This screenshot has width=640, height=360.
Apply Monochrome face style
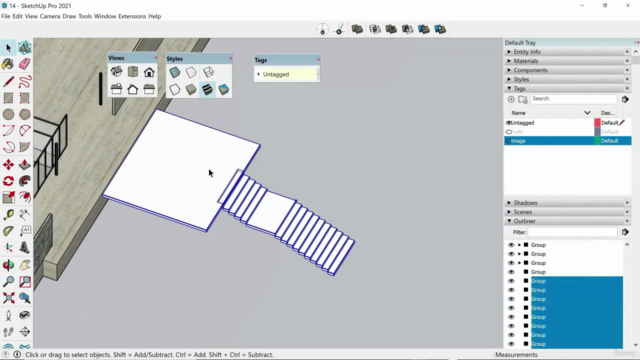click(x=224, y=89)
